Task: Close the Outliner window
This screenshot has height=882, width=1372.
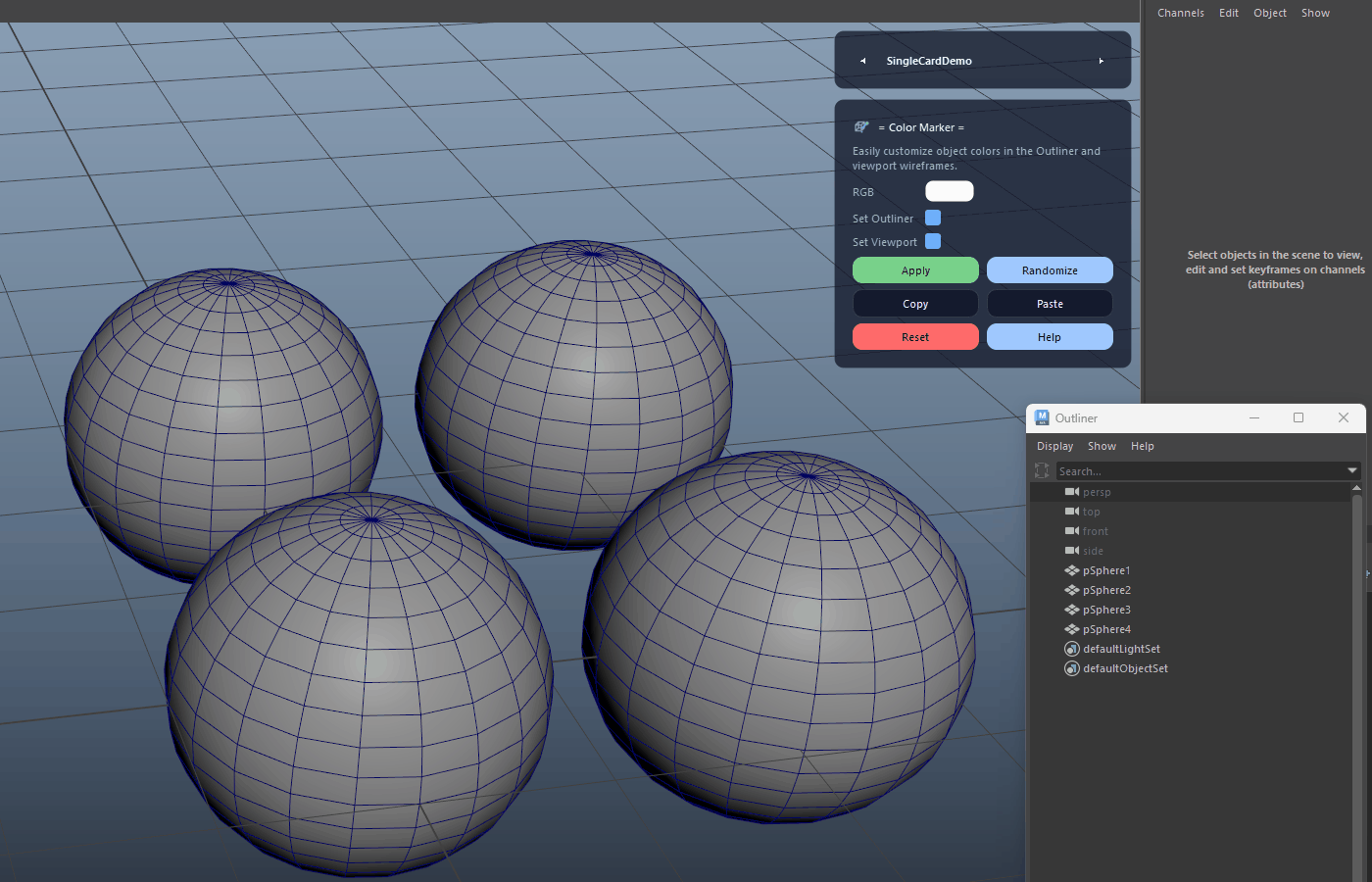Action: coord(1344,417)
